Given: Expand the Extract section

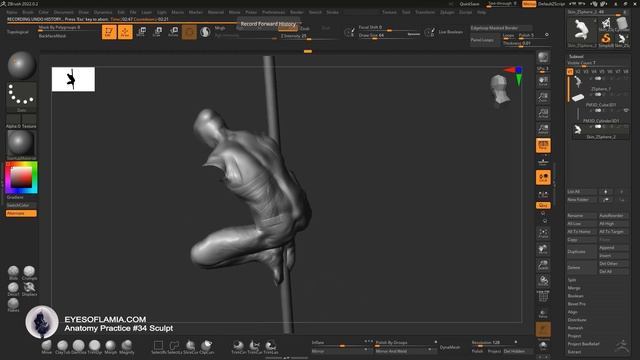Looking at the screenshot, I should pos(574,352).
